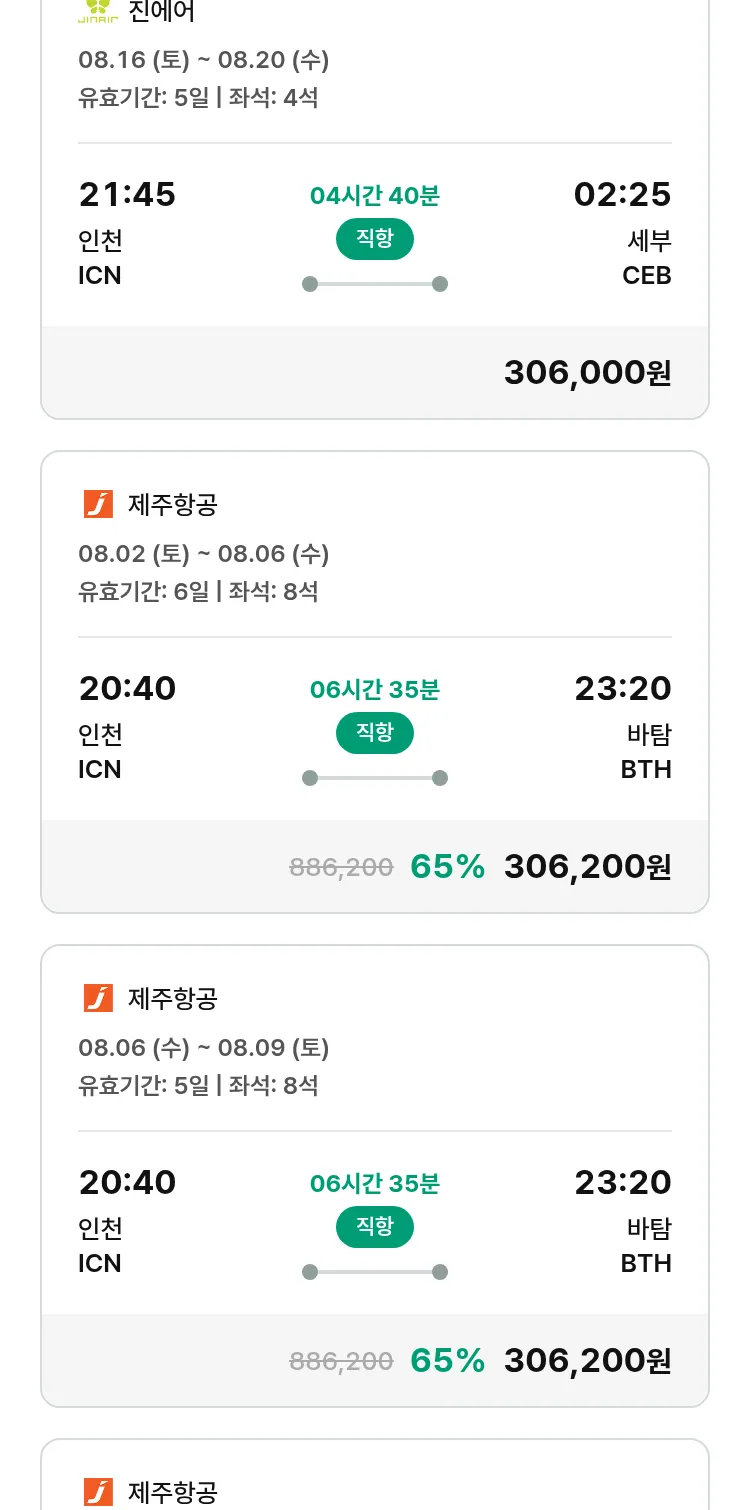Click 65% discount on the 08.02 departure card
The width and height of the screenshot is (750, 1510).
[447, 867]
